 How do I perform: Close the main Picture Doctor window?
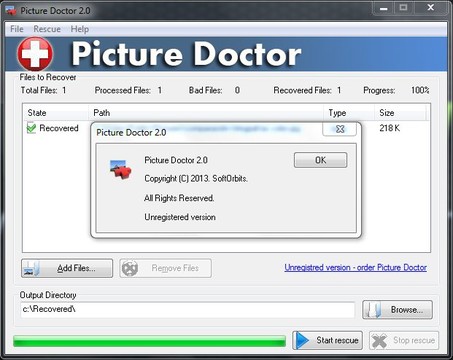(431, 8)
